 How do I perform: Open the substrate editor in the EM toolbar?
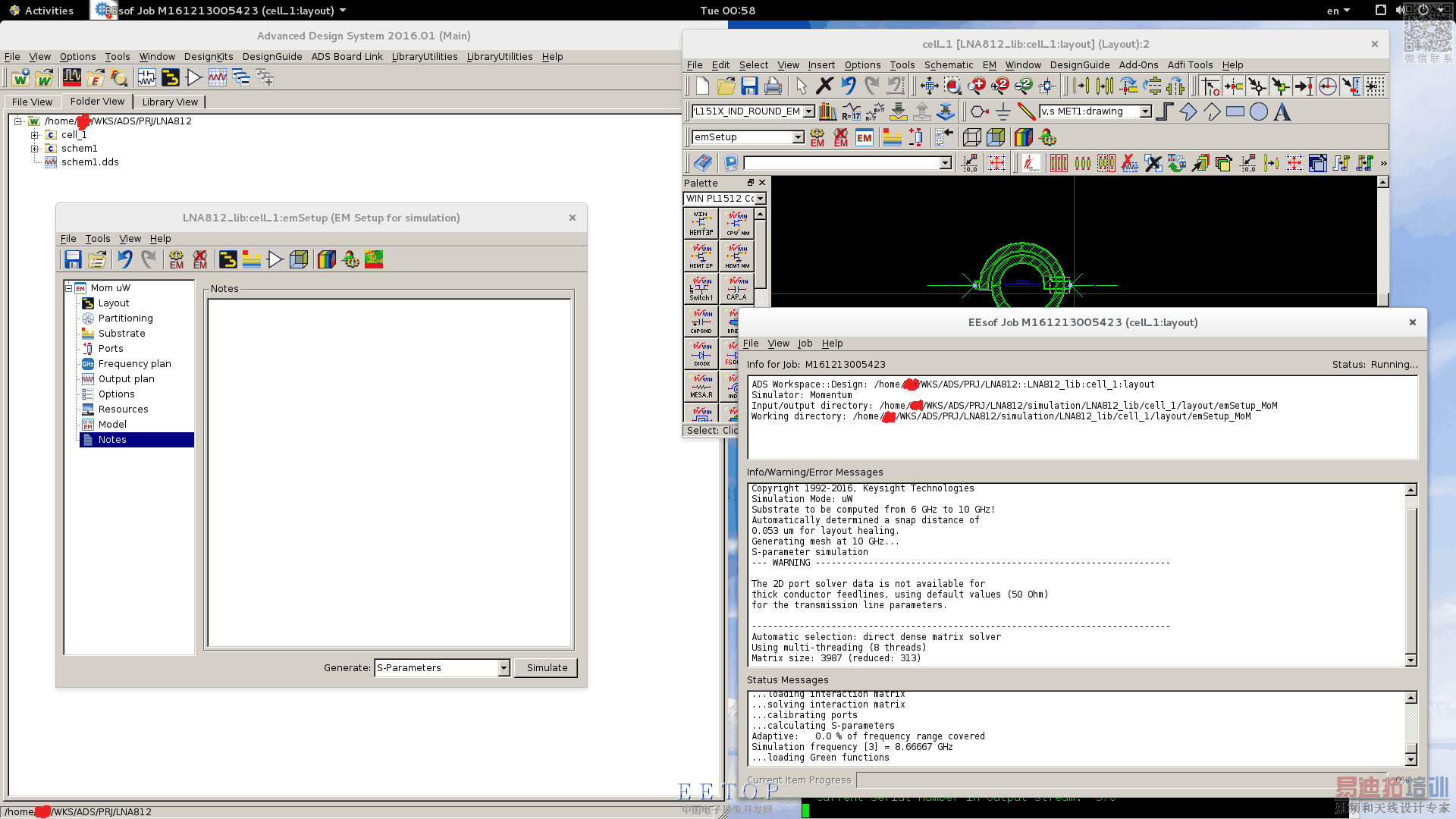[x=892, y=138]
